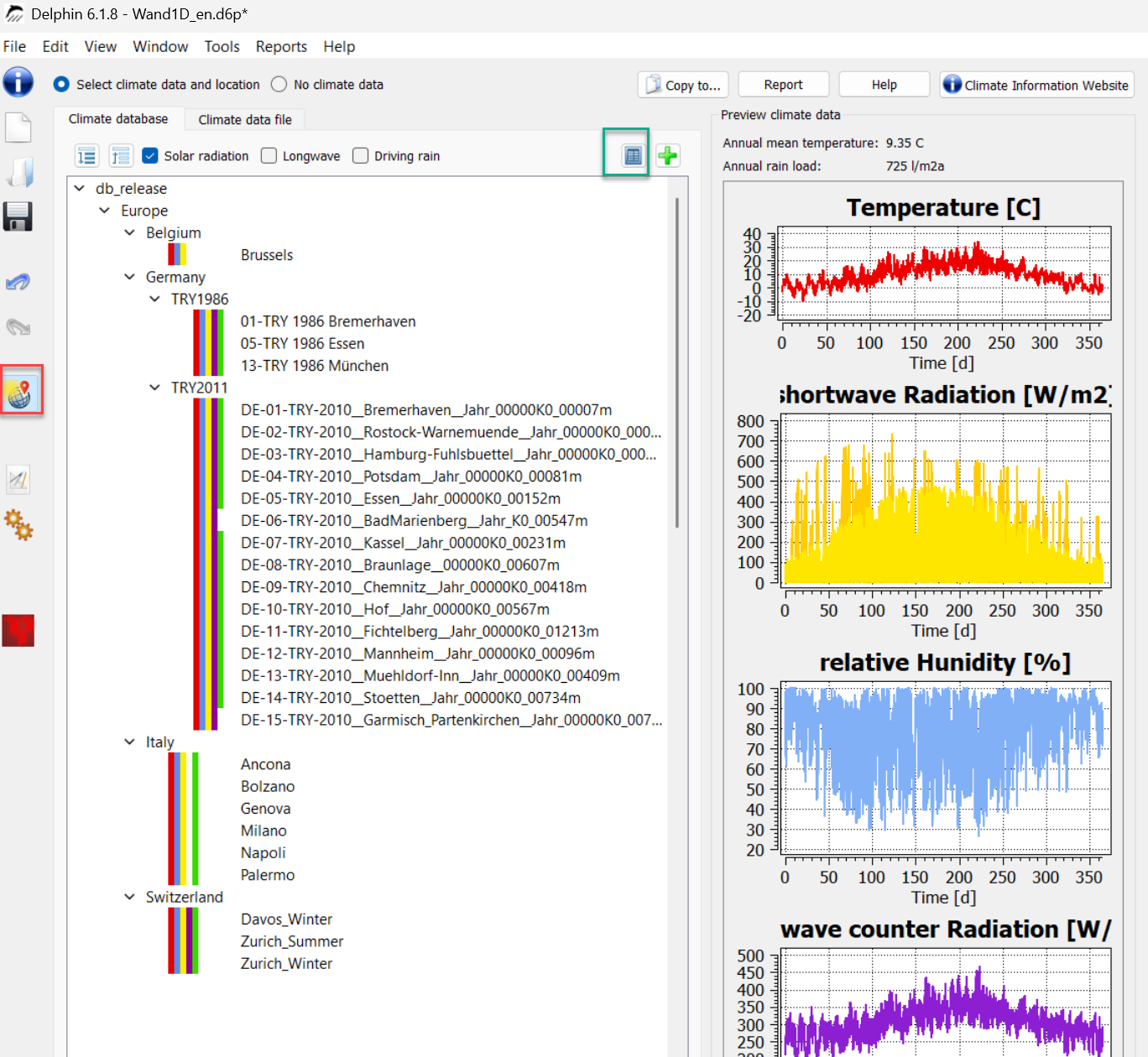The image size is (1148, 1057).
Task: Select Palermo in the Italy list
Action: click(268, 875)
